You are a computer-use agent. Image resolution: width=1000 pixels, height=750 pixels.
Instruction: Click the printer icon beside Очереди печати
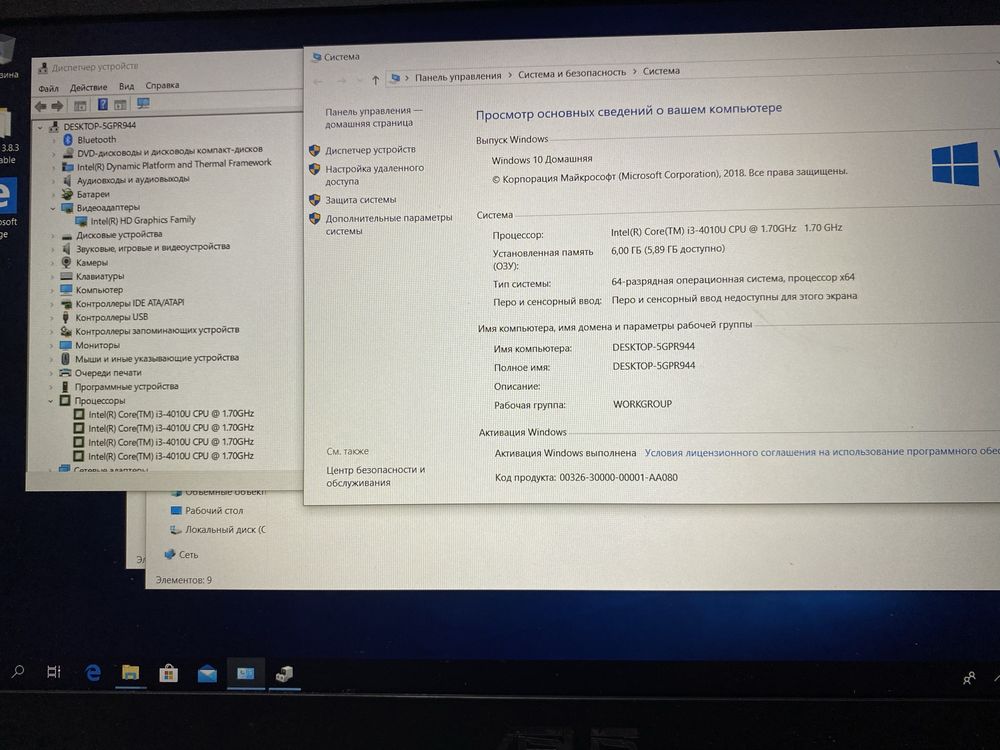tap(65, 372)
